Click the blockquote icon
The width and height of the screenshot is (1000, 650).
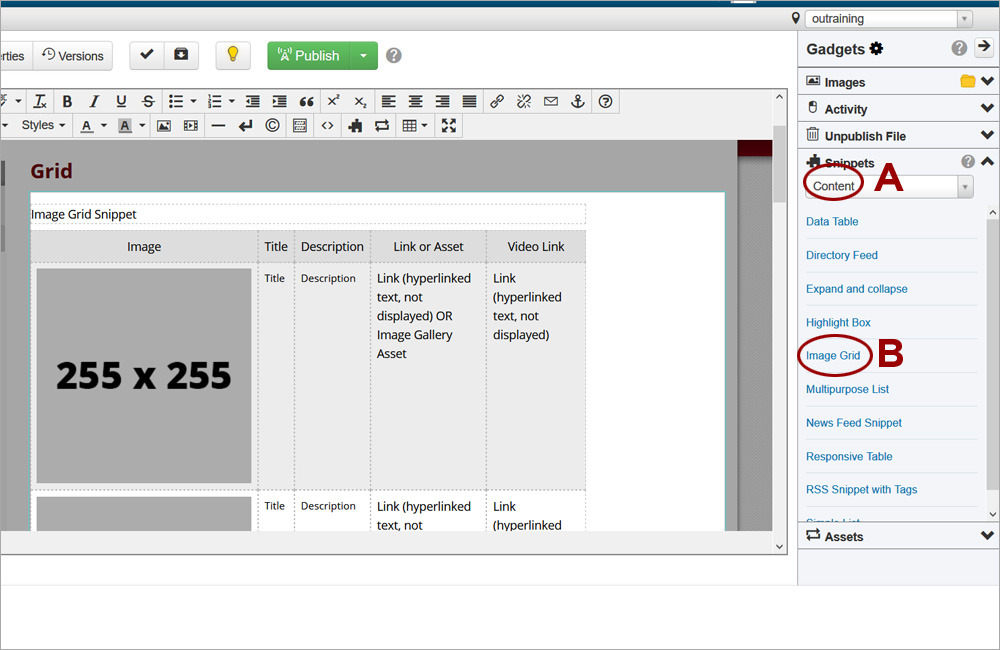click(306, 101)
